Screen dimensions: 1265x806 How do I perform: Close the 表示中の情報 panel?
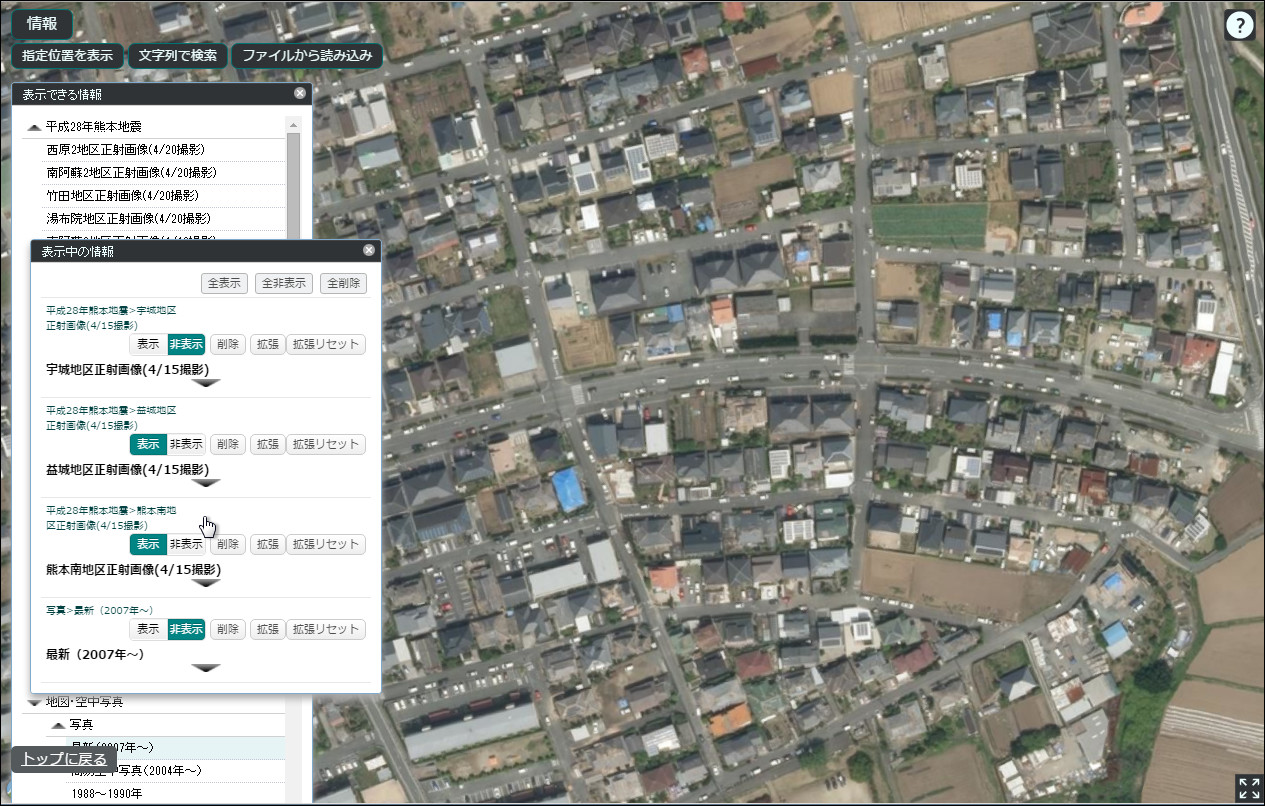[368, 250]
